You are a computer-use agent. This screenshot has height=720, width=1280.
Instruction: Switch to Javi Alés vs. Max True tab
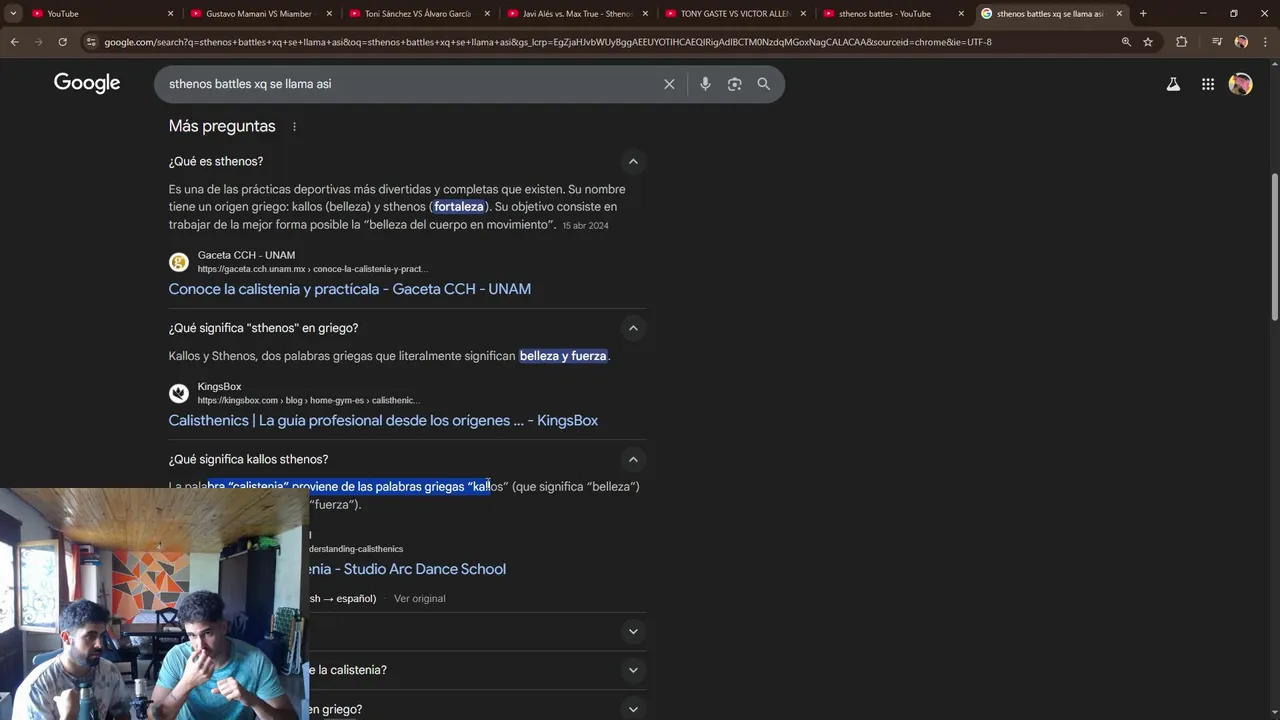577,13
